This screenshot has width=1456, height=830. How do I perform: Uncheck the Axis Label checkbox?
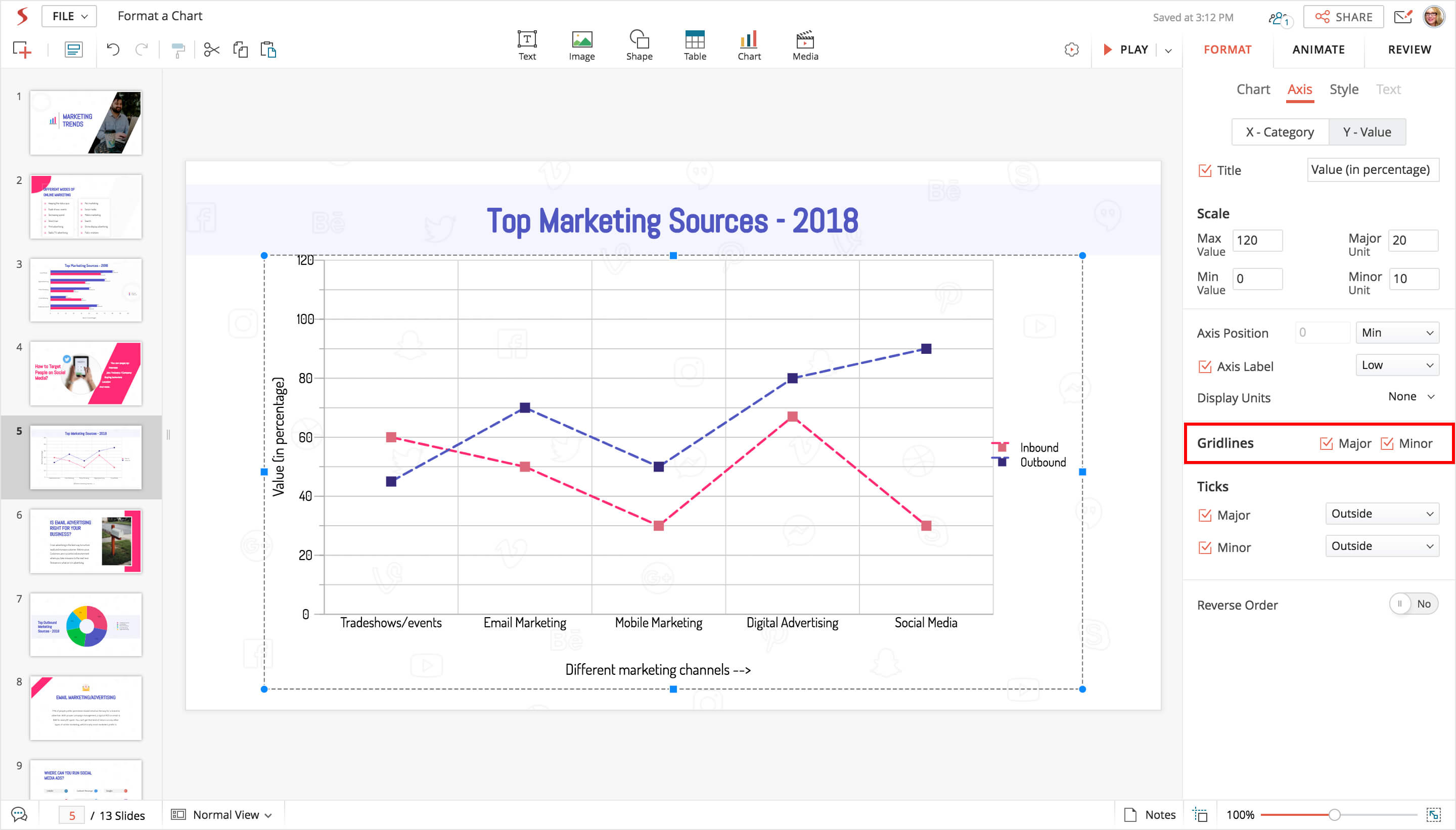click(x=1205, y=366)
